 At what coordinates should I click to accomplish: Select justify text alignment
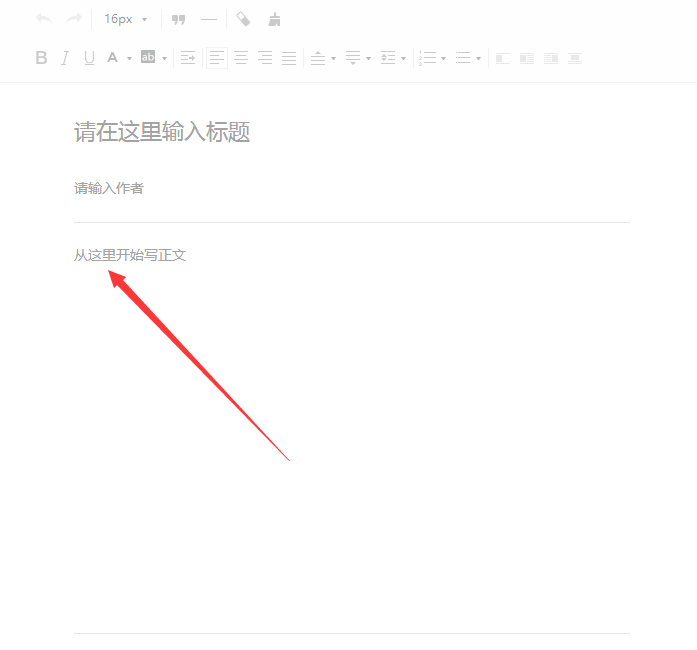[289, 58]
